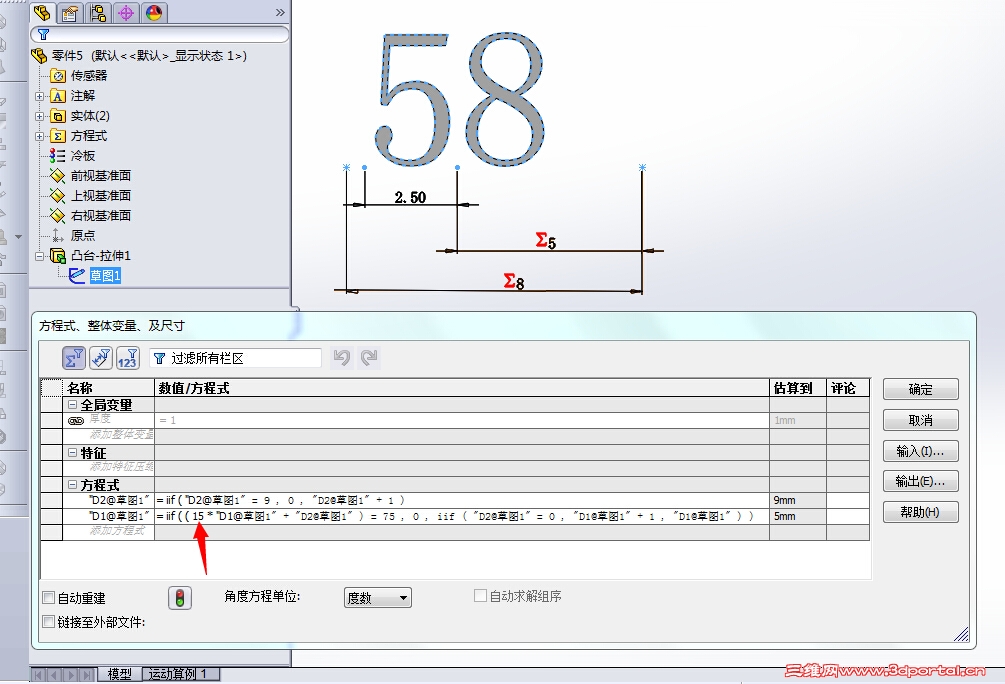
Task: Click the 取消 cancel button
Action: [x=920, y=421]
